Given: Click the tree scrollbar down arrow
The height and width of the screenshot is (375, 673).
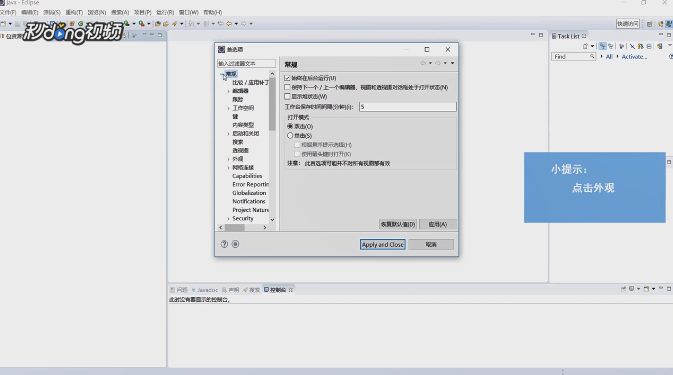Looking at the screenshot, I should 272,220.
